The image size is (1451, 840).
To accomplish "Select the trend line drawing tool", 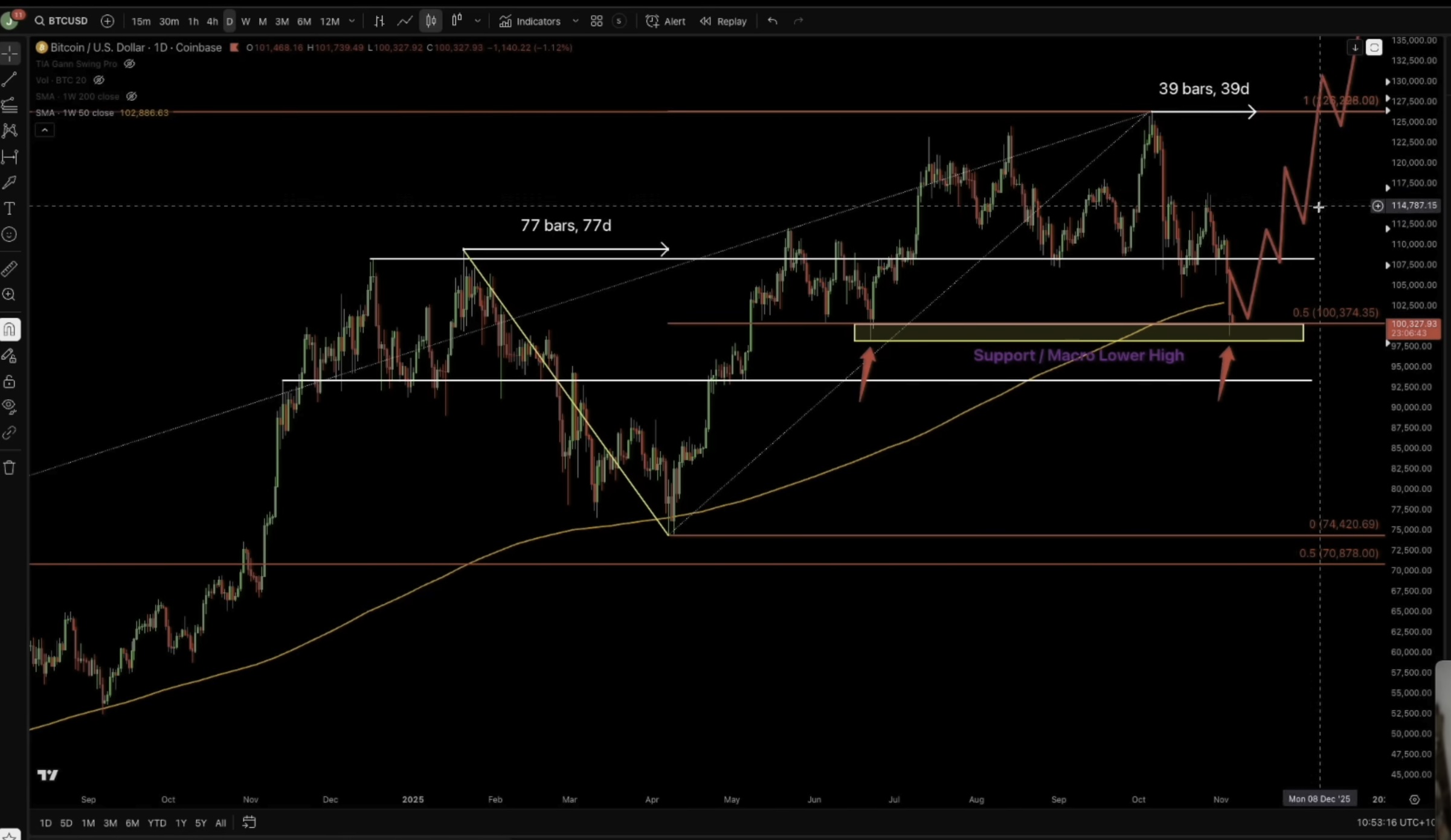I will [x=10, y=79].
